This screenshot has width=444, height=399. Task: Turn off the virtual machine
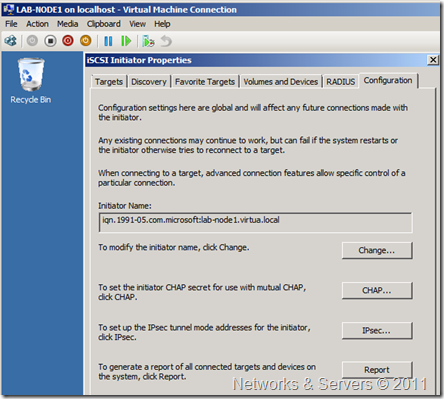(50, 41)
